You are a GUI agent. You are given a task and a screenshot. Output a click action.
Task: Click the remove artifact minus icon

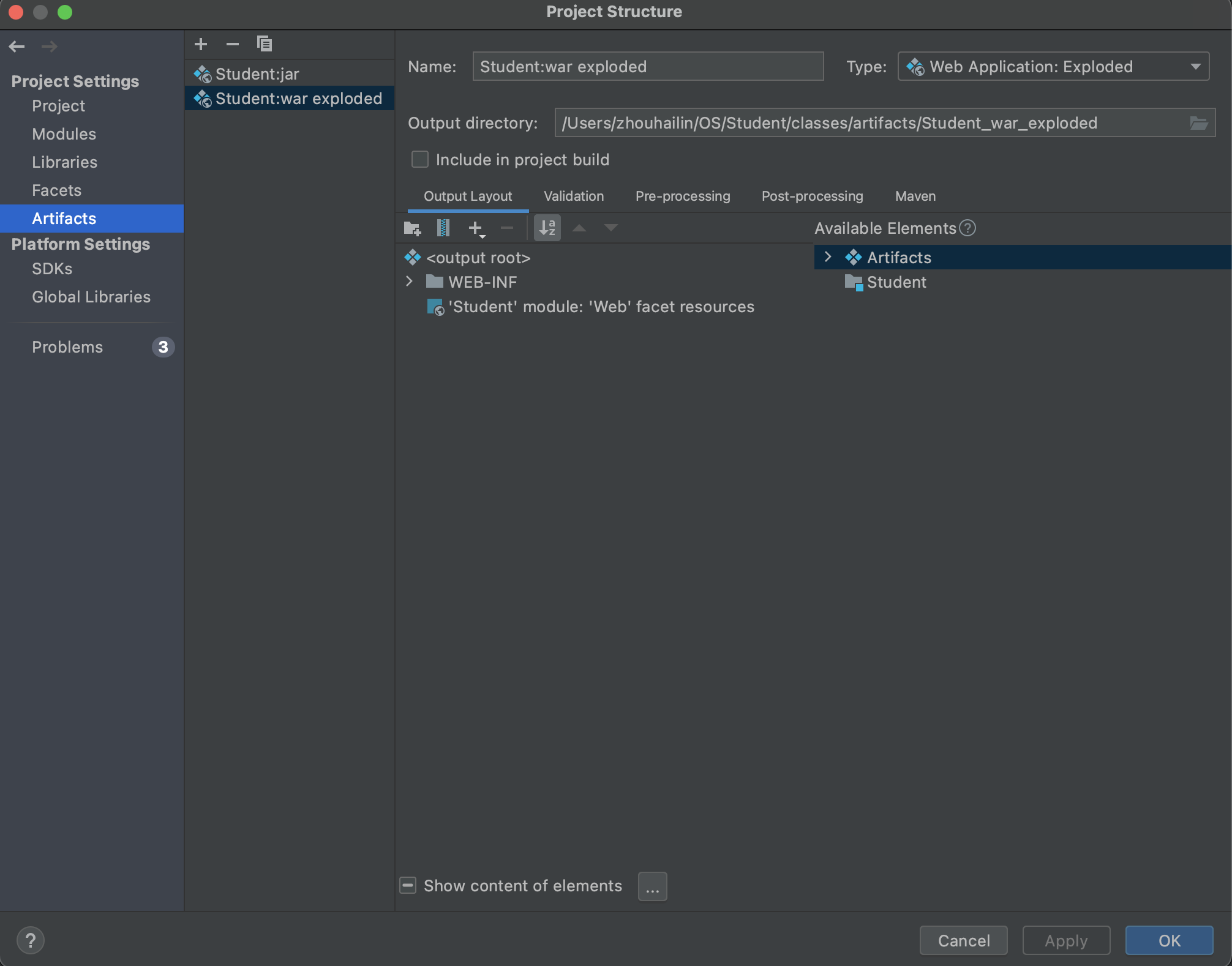tap(233, 44)
